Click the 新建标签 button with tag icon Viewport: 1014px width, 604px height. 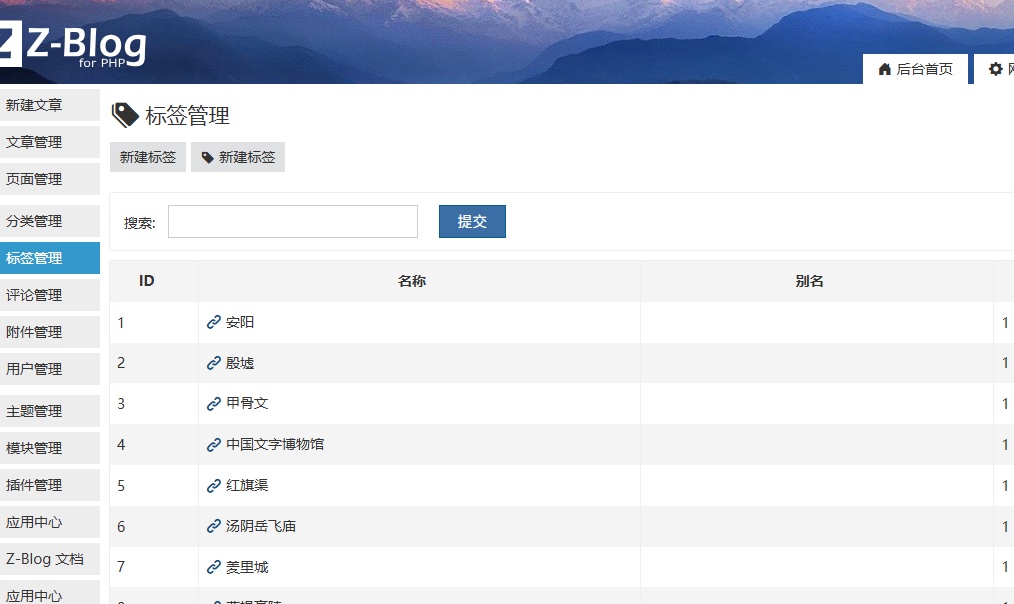(238, 157)
